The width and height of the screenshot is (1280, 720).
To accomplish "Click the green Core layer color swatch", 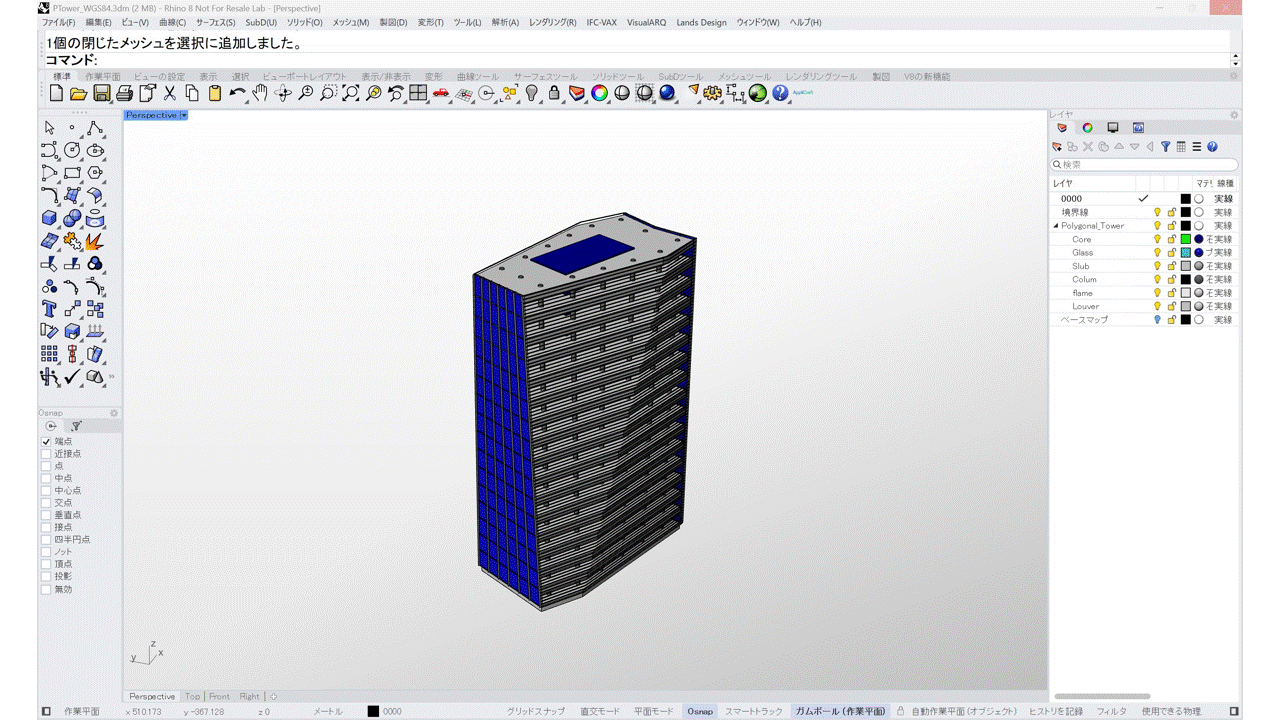I will point(1186,240).
